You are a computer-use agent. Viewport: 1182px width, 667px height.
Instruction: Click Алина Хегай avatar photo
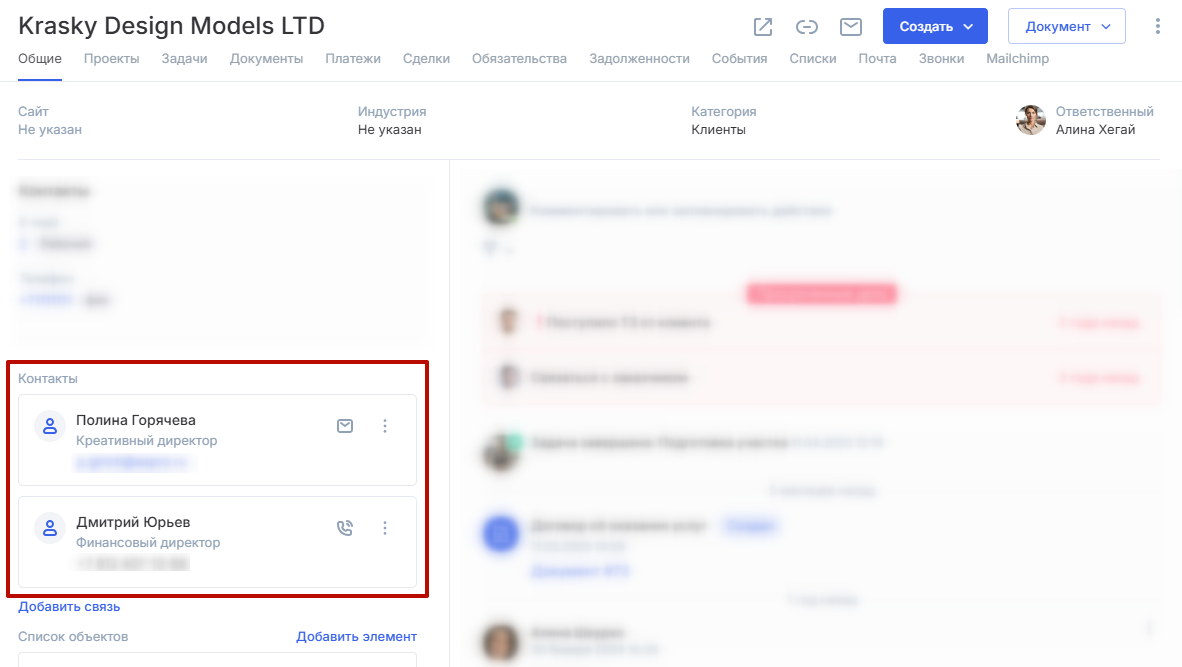pyautogui.click(x=1030, y=121)
